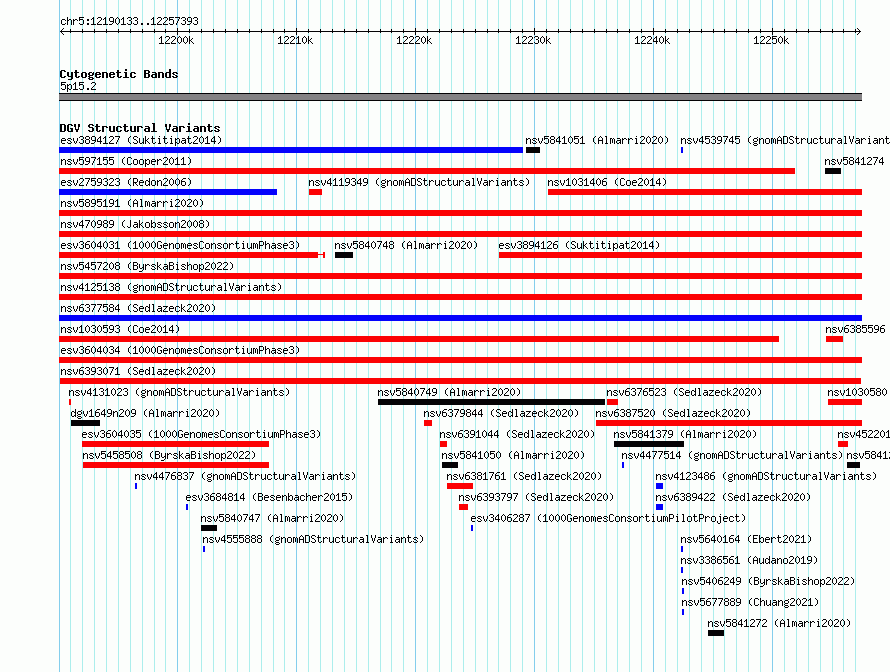Click the black bar under nsv5841051
The height and width of the screenshot is (672, 890).
533,150
